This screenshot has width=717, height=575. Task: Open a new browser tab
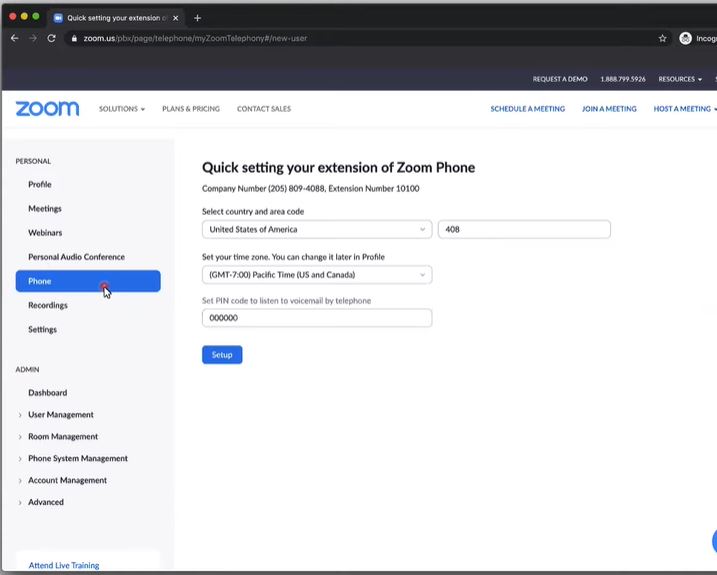coord(198,18)
